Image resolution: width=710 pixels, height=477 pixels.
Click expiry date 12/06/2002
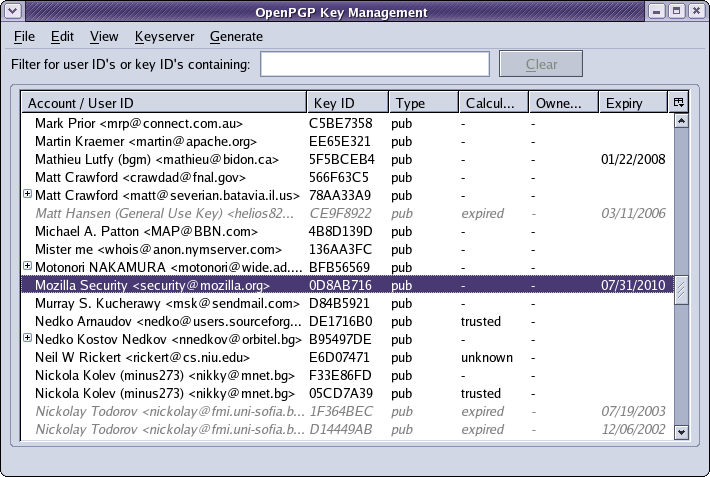(x=633, y=429)
